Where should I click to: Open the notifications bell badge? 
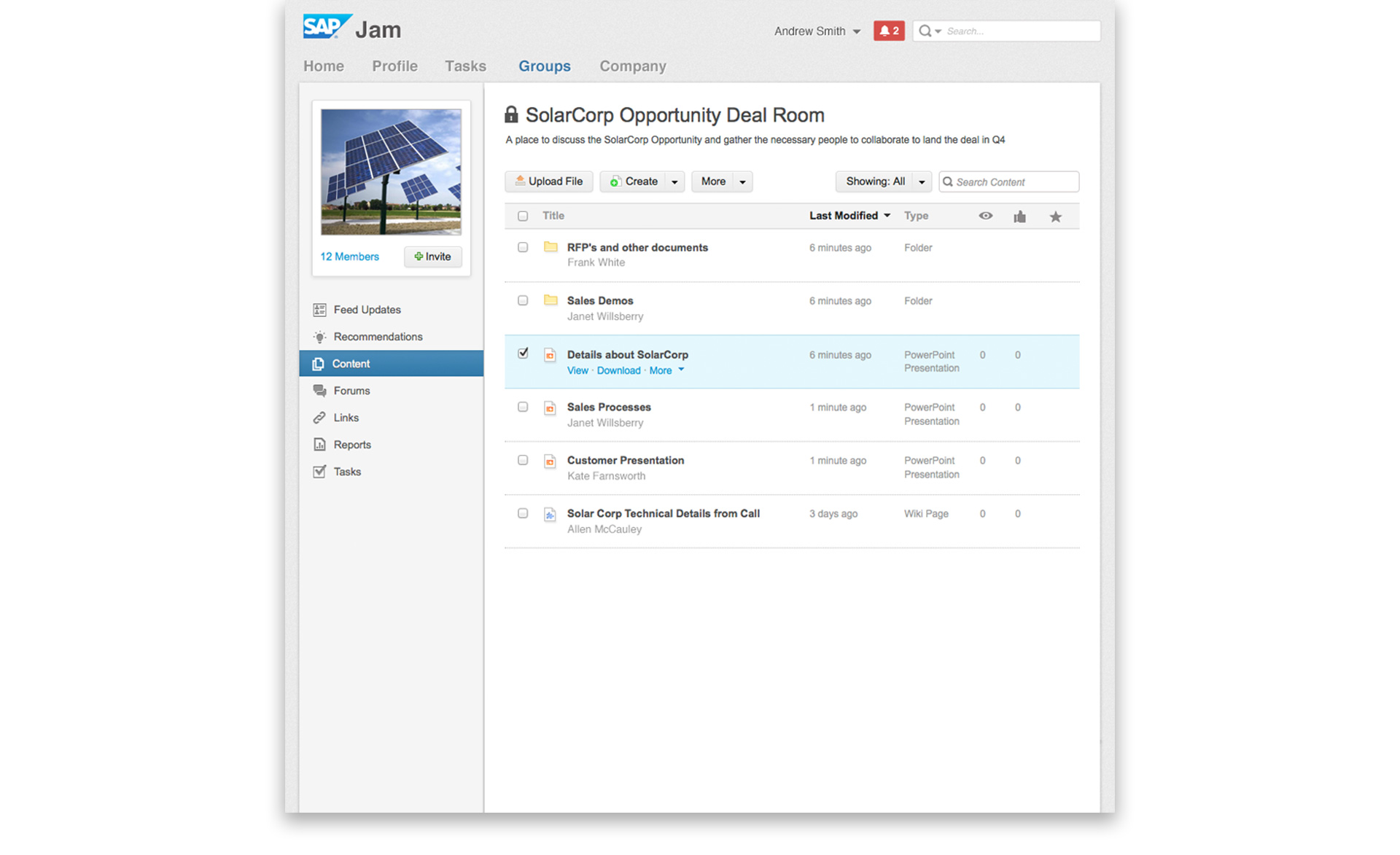(x=889, y=31)
